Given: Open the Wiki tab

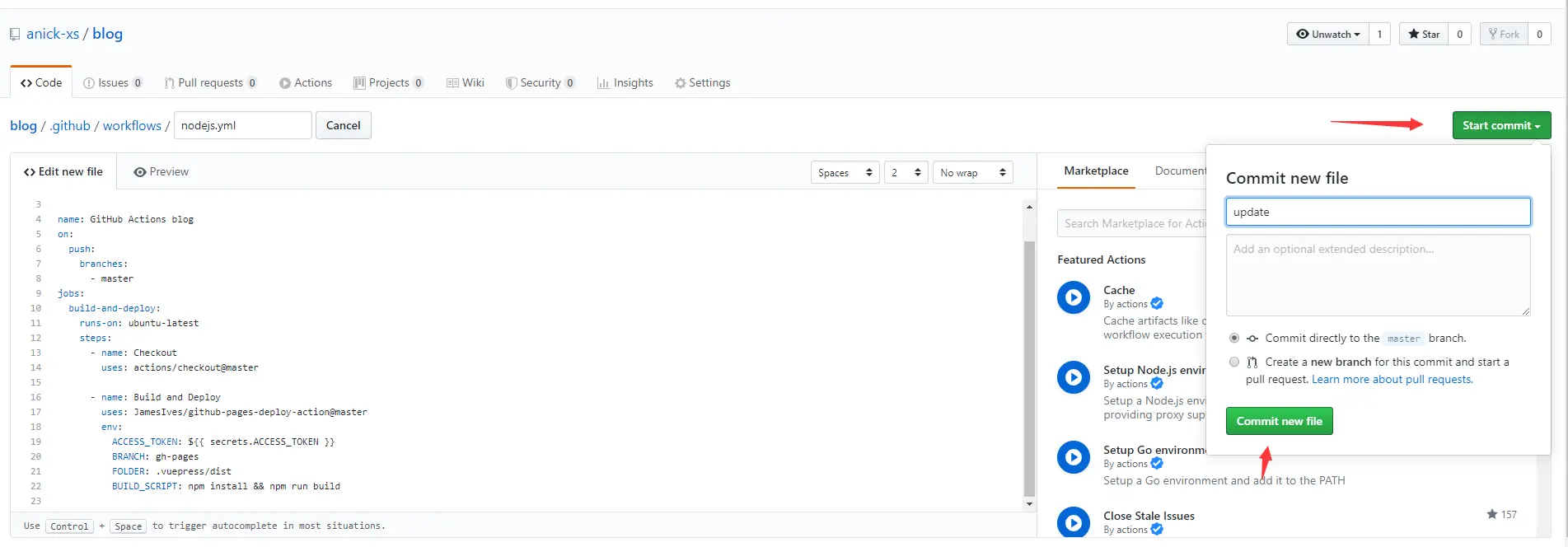Looking at the screenshot, I should point(466,82).
